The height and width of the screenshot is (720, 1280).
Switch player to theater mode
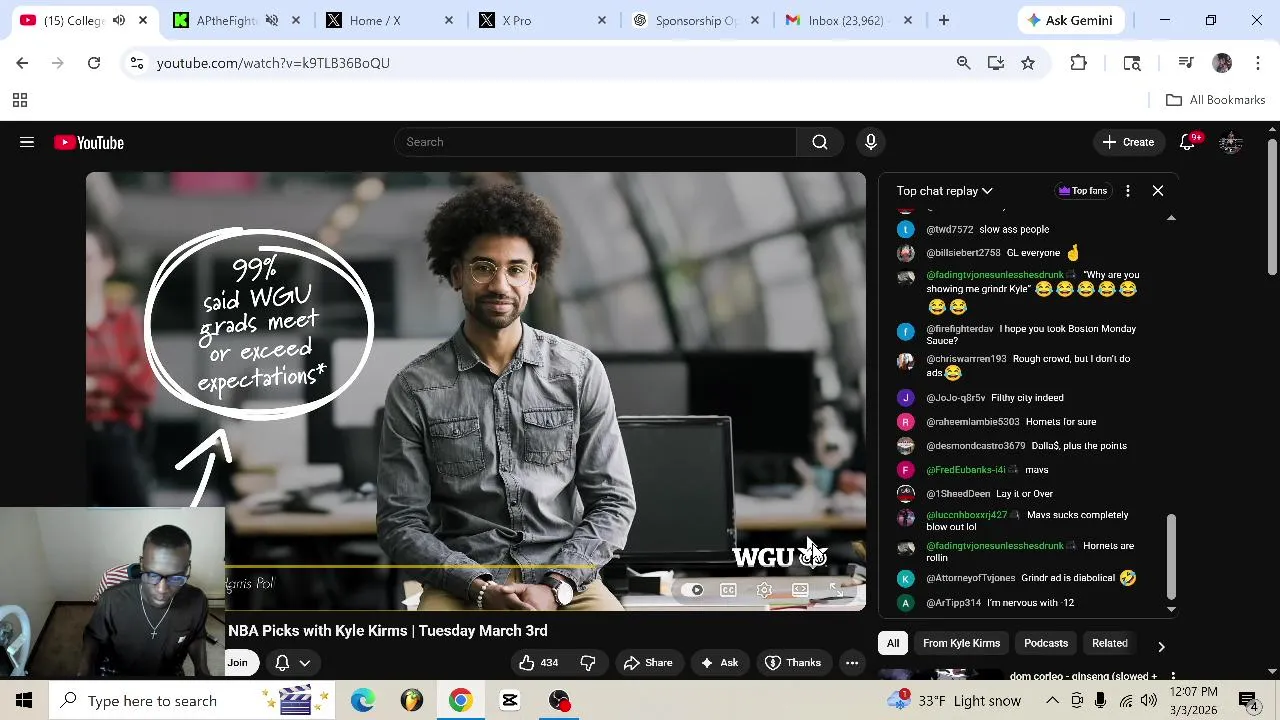pyautogui.click(x=800, y=590)
